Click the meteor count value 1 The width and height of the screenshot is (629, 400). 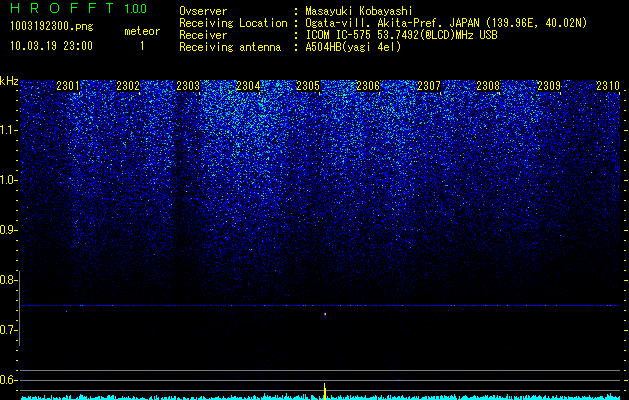click(x=142, y=46)
